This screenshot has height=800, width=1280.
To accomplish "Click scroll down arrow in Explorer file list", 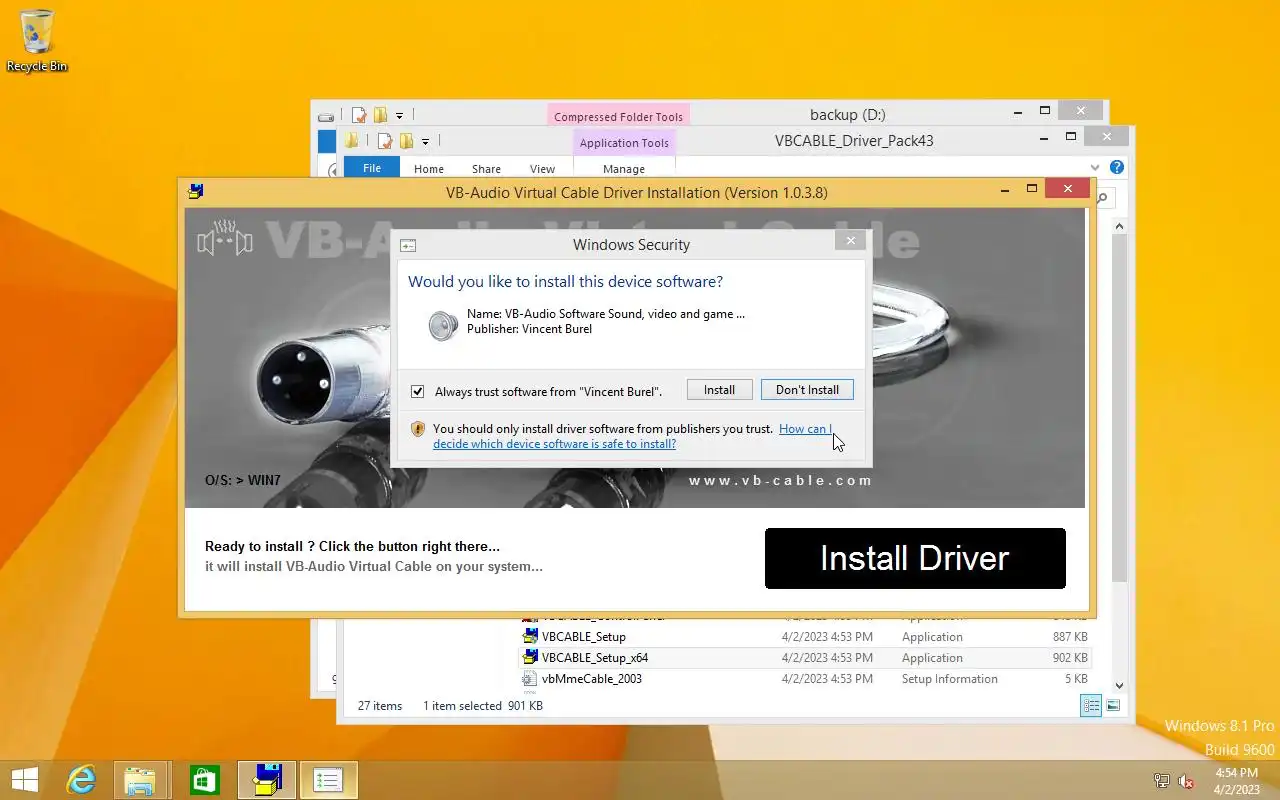I will click(1119, 685).
